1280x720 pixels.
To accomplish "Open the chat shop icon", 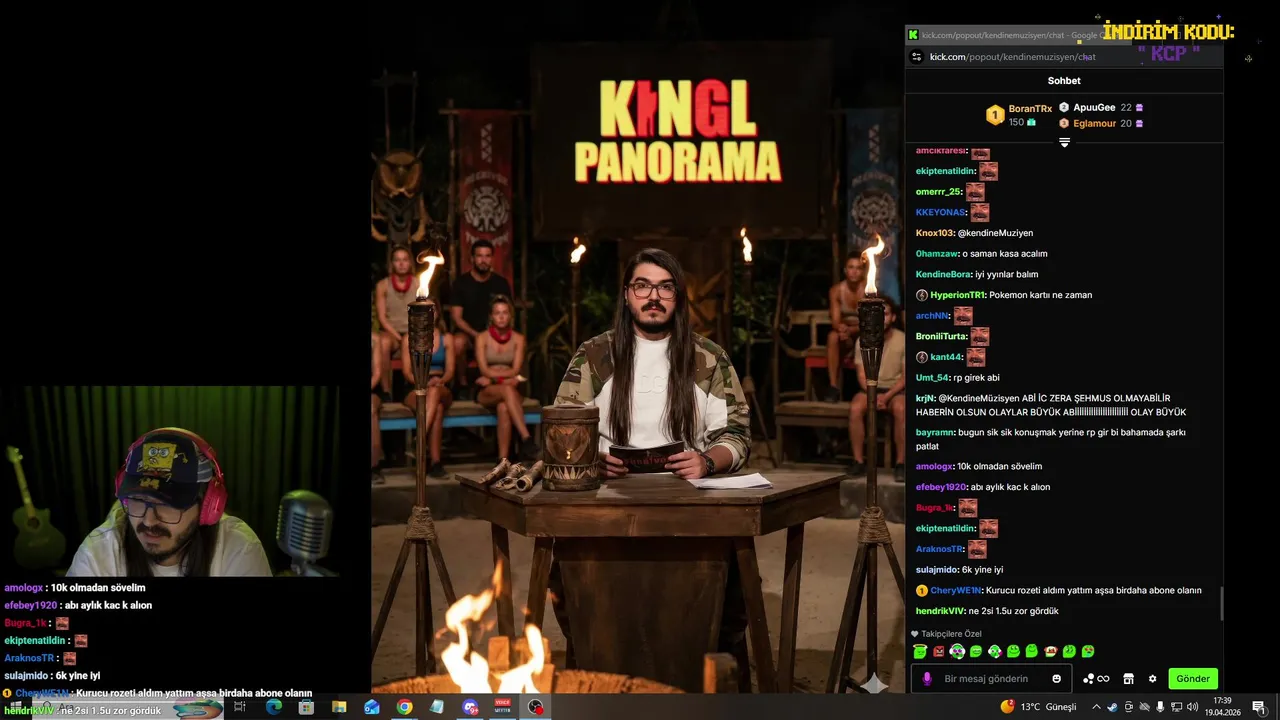I will [1128, 679].
